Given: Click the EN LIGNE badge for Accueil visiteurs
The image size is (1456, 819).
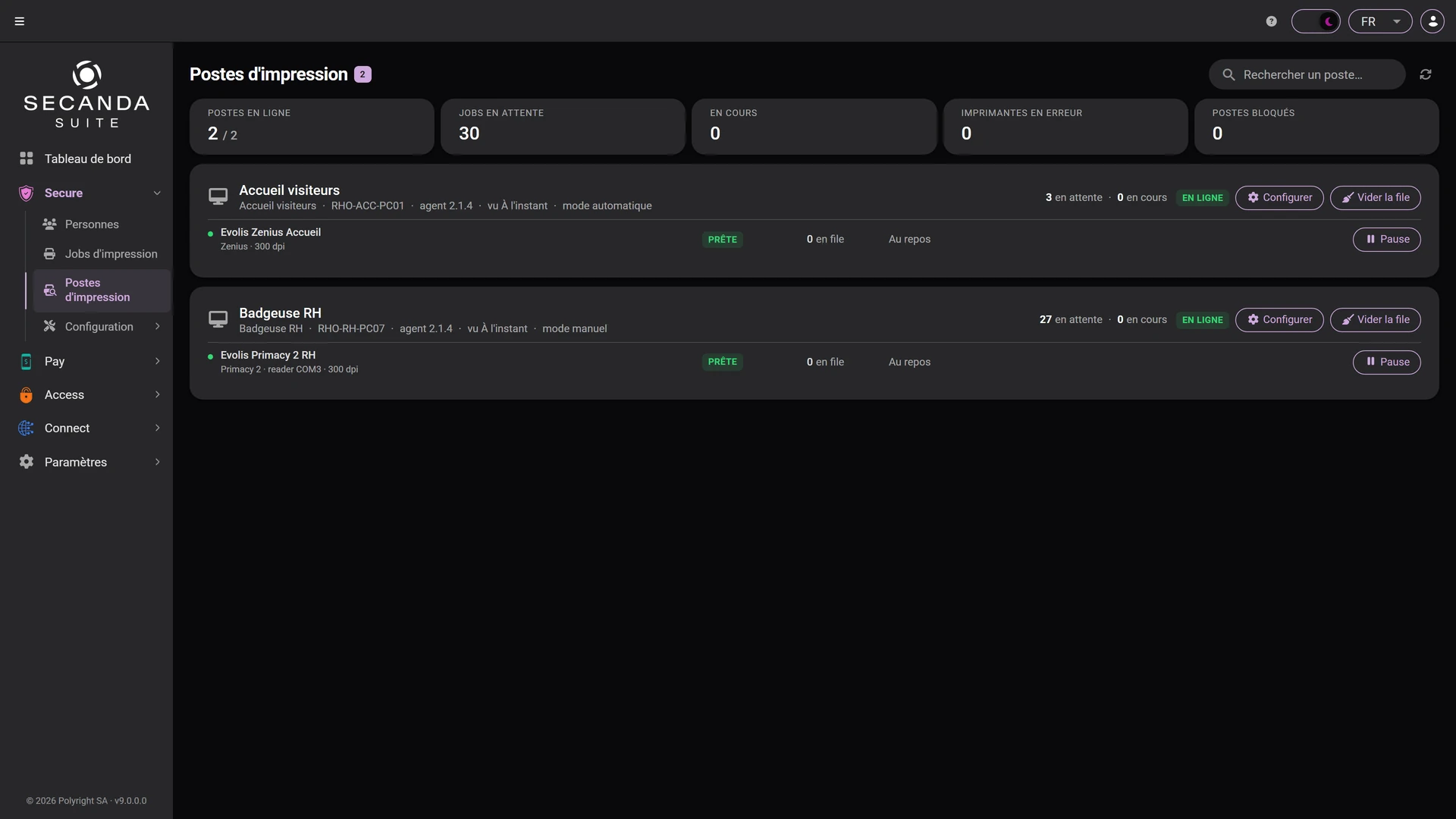Looking at the screenshot, I should click(1202, 198).
